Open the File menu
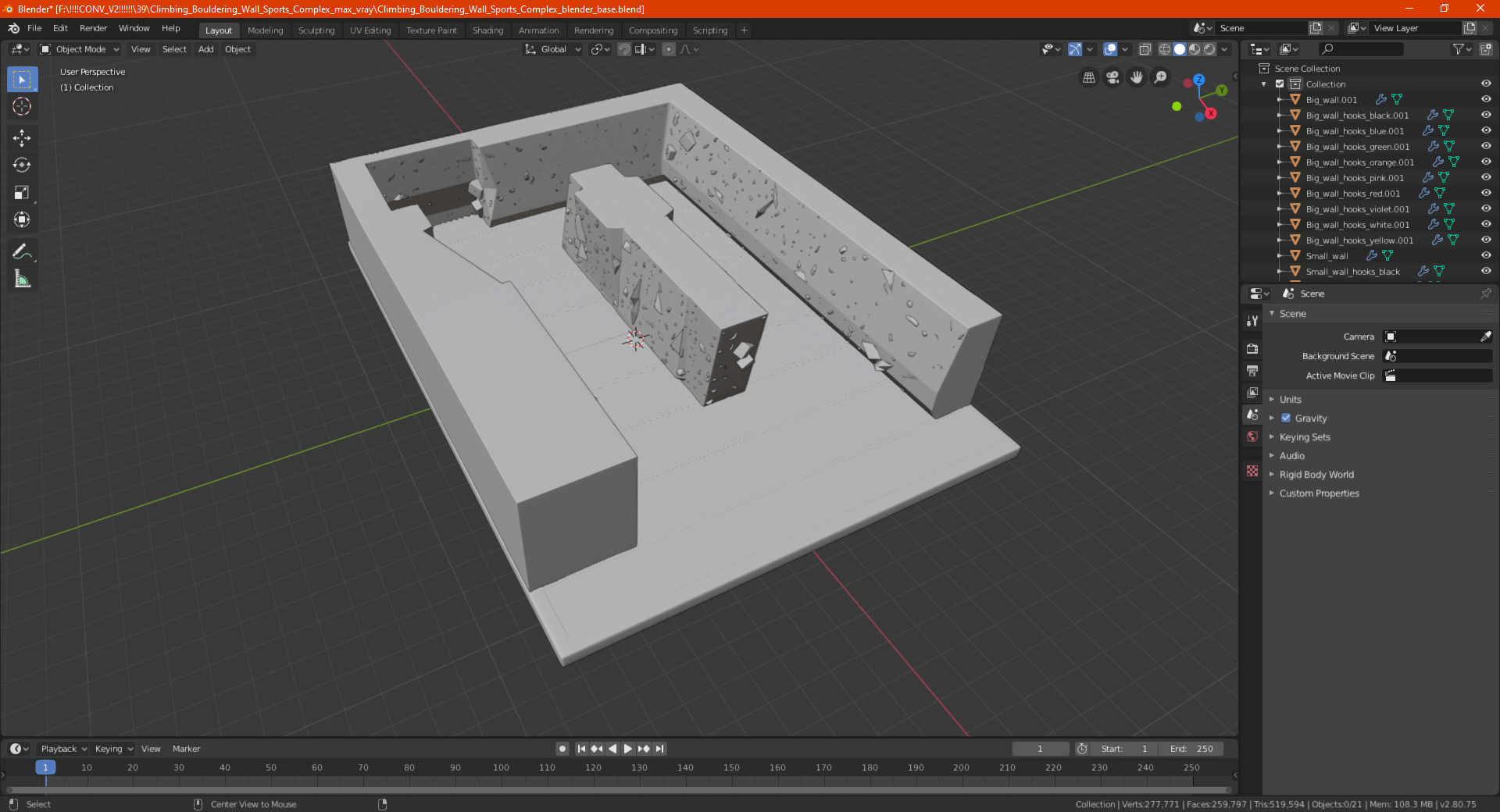 (x=34, y=28)
